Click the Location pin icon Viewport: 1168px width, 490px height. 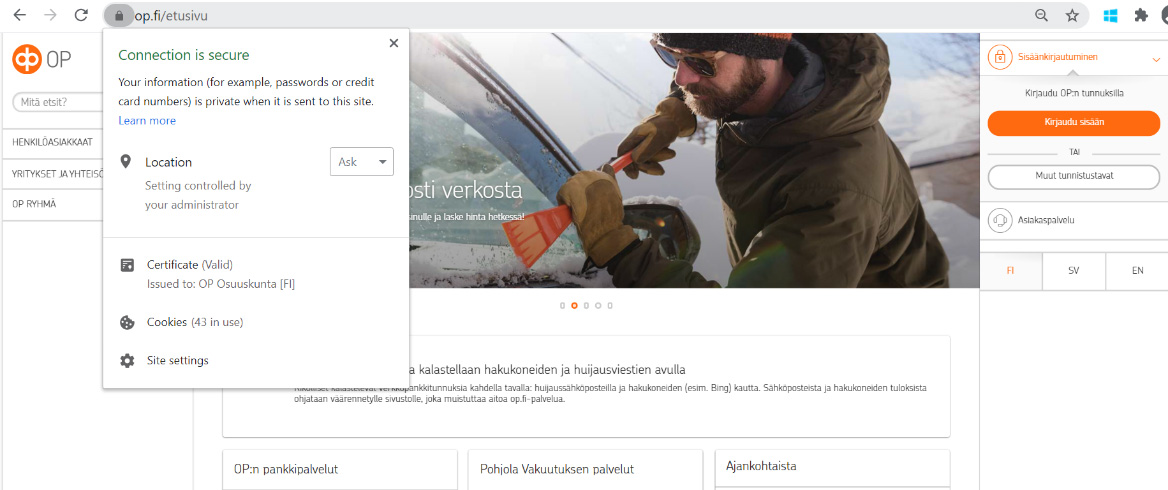pos(126,162)
